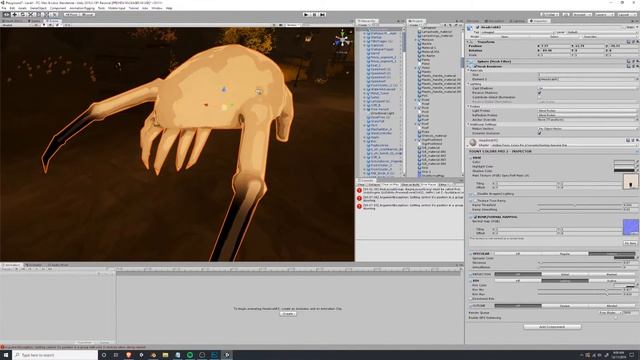
Task: Select the Hand tool in Unity toolbar
Action: coord(6,14)
